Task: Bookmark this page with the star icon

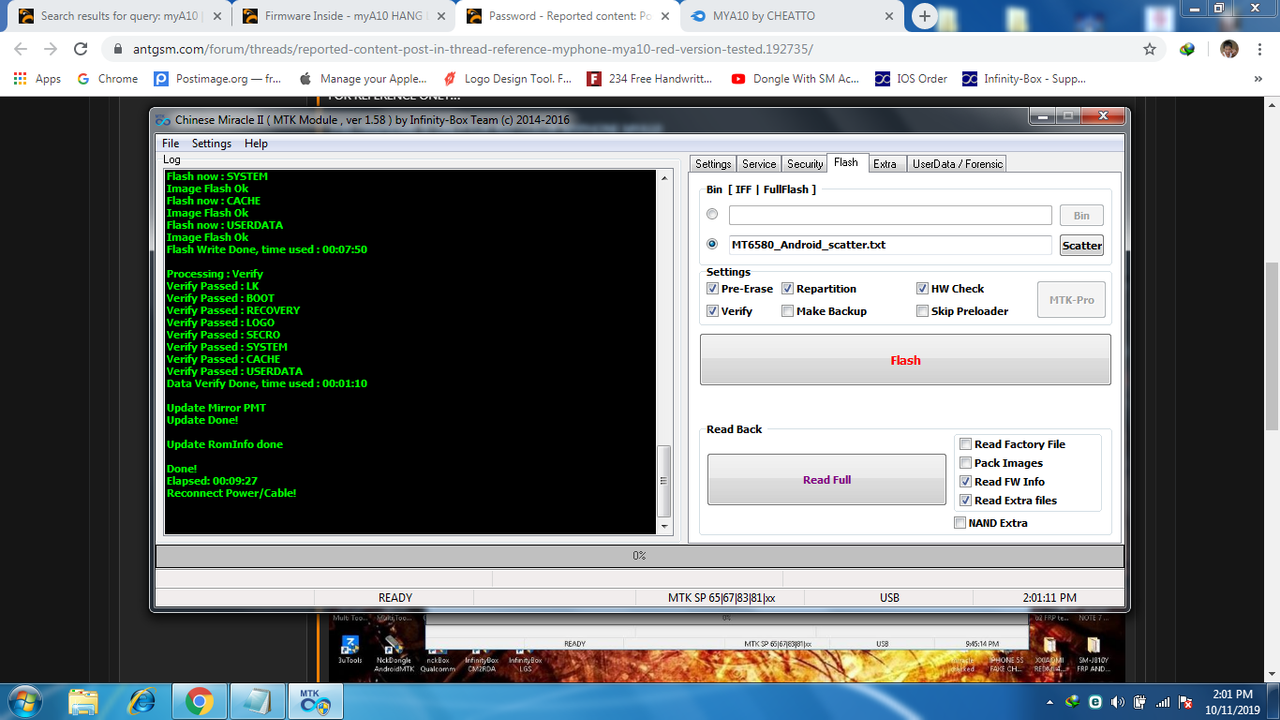Action: point(1150,49)
